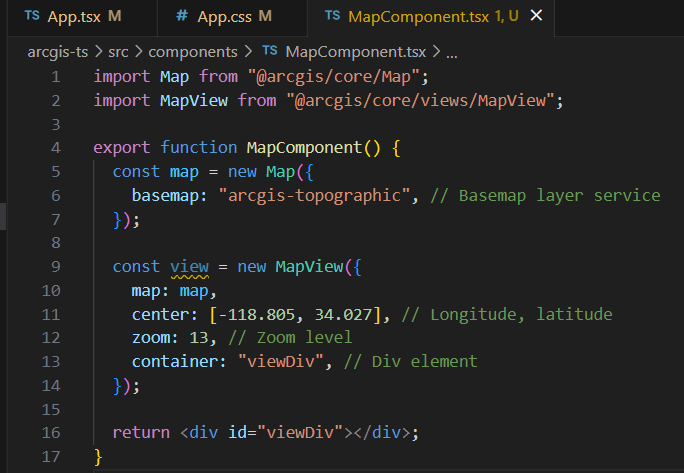Click the 'center' property name

160,315
